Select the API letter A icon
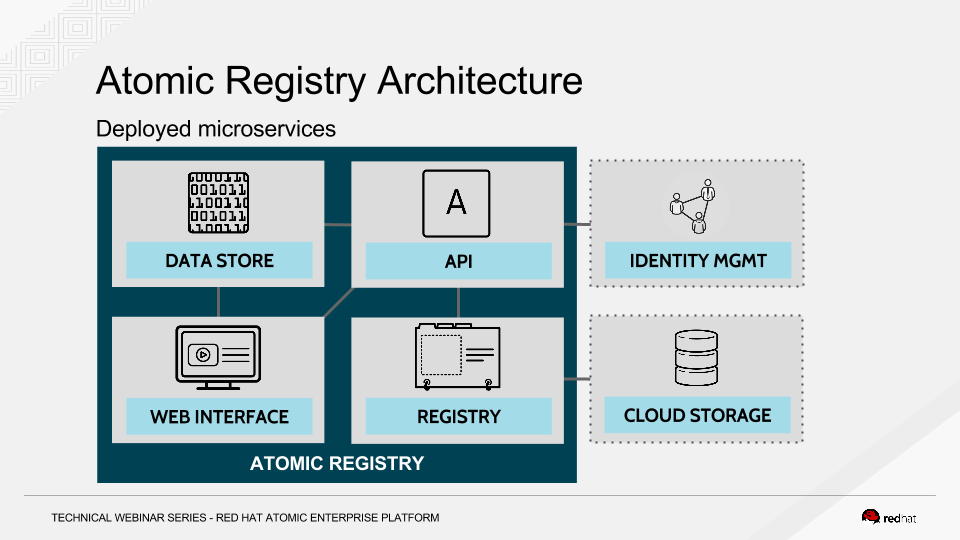960x540 pixels. (456, 202)
